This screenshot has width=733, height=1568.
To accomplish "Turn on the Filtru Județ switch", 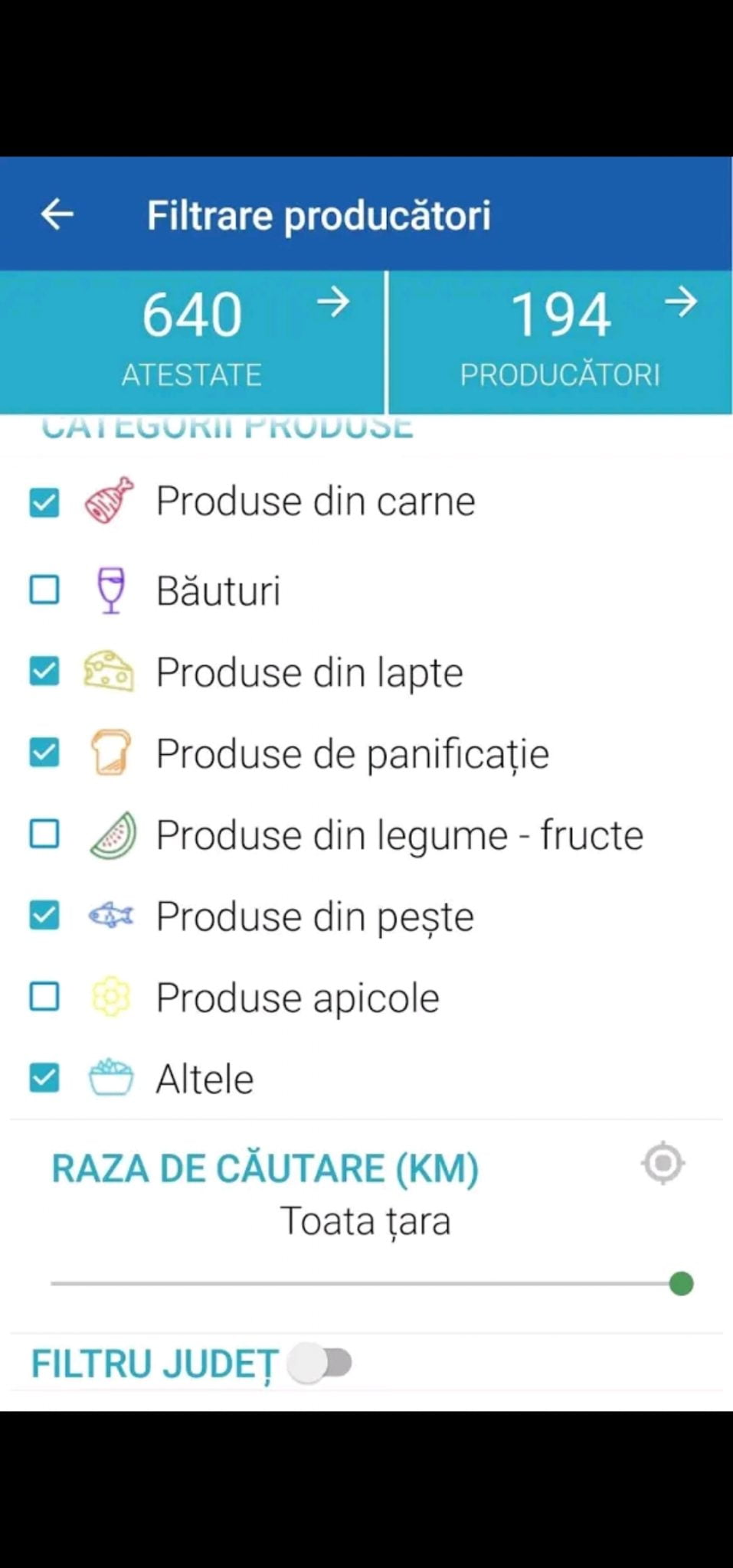I will [x=320, y=1363].
